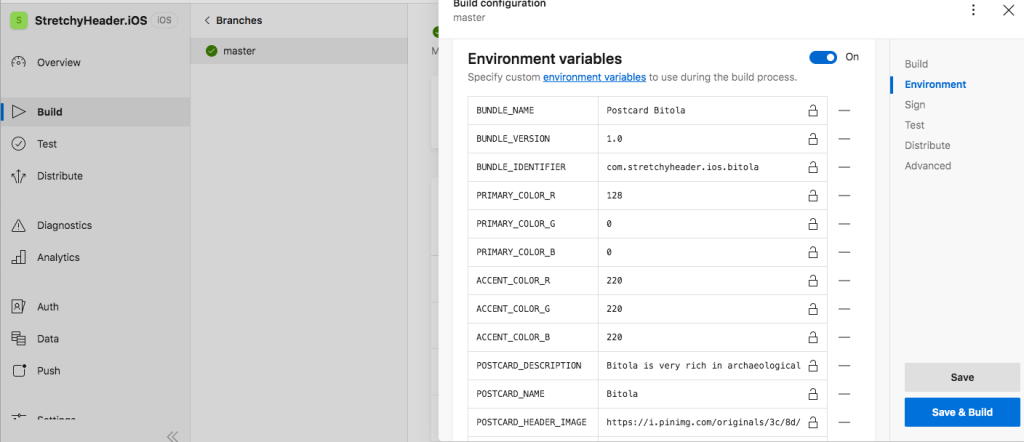Image resolution: width=1024 pixels, height=442 pixels.
Task: Open Analytics bar chart icon
Action: [x=18, y=257]
